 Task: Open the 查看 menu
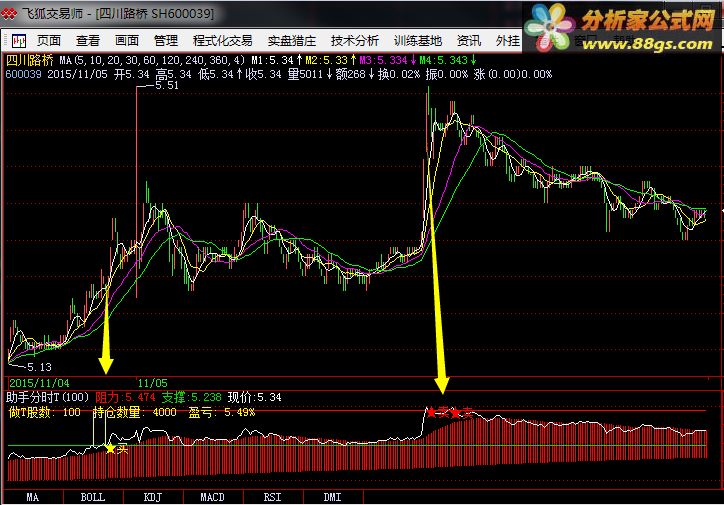pos(88,41)
